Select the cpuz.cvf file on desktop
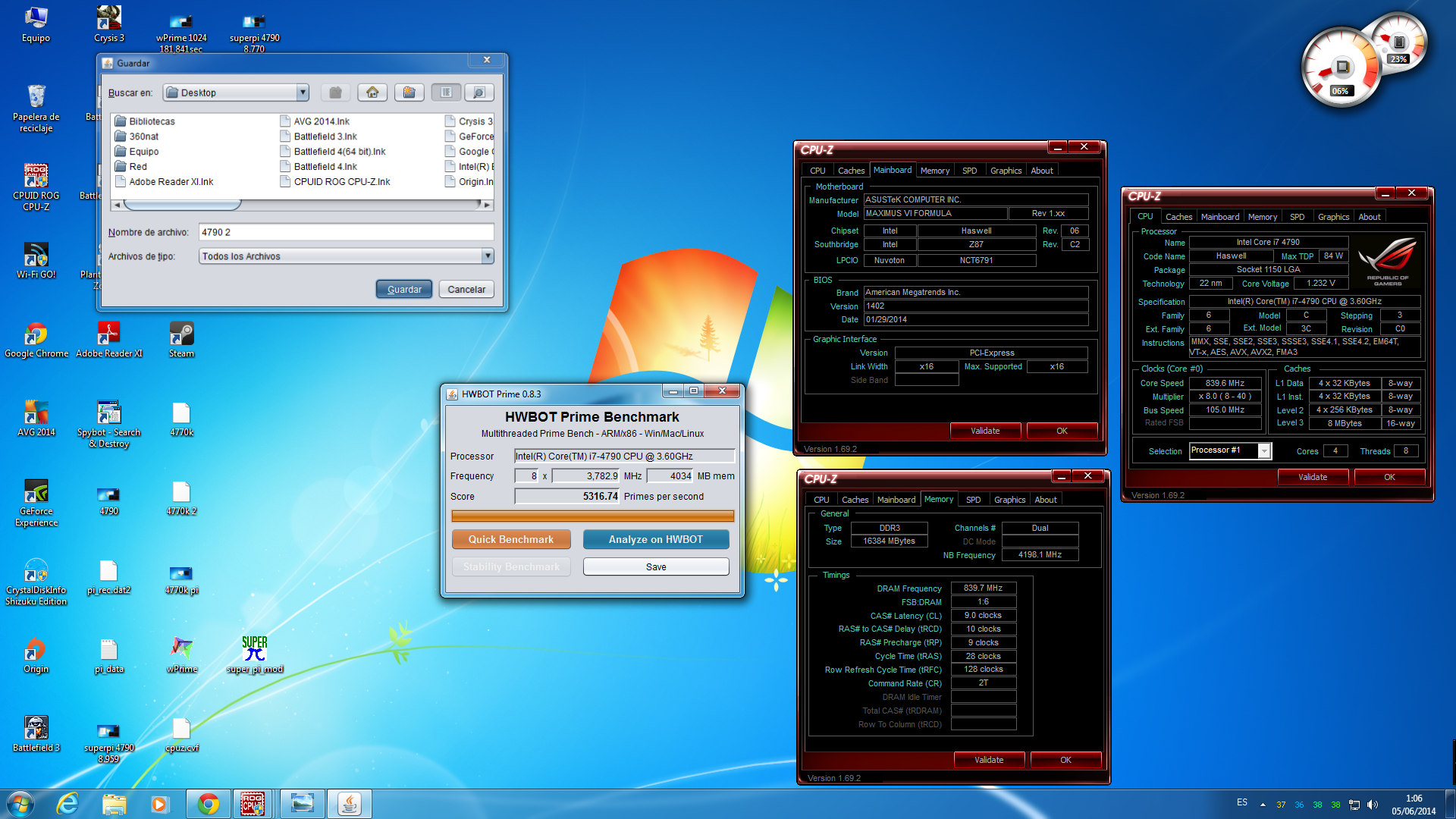Image resolution: width=1456 pixels, height=819 pixels. pyautogui.click(x=181, y=734)
